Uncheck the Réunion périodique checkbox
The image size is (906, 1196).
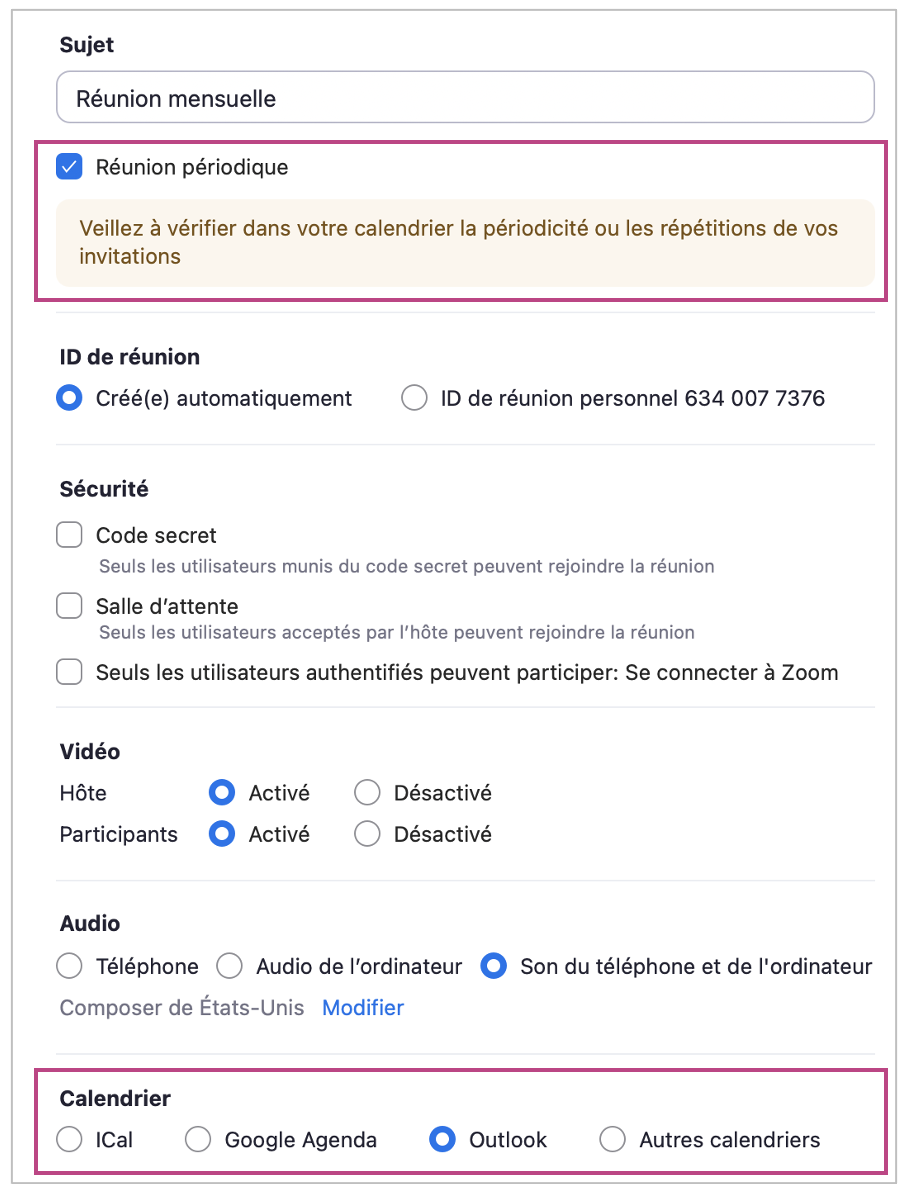[x=69, y=167]
